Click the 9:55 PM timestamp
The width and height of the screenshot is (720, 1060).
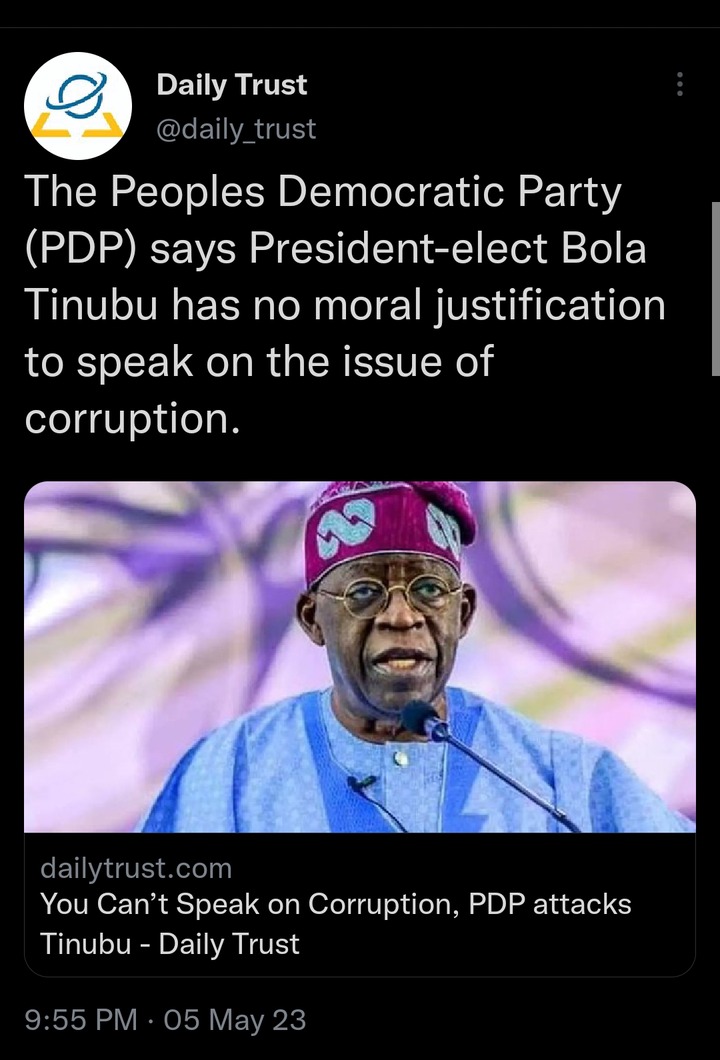point(81,1019)
